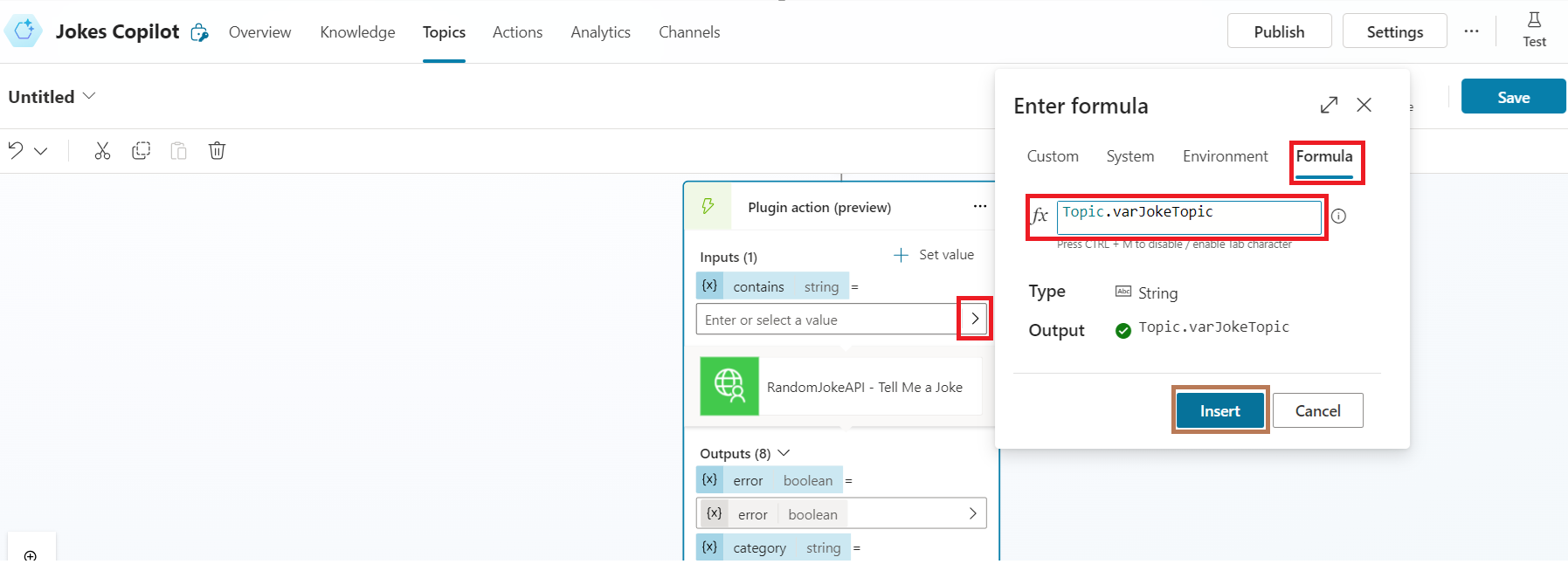Expand the formula editor to full size
The image size is (1568, 564).
(x=1329, y=105)
